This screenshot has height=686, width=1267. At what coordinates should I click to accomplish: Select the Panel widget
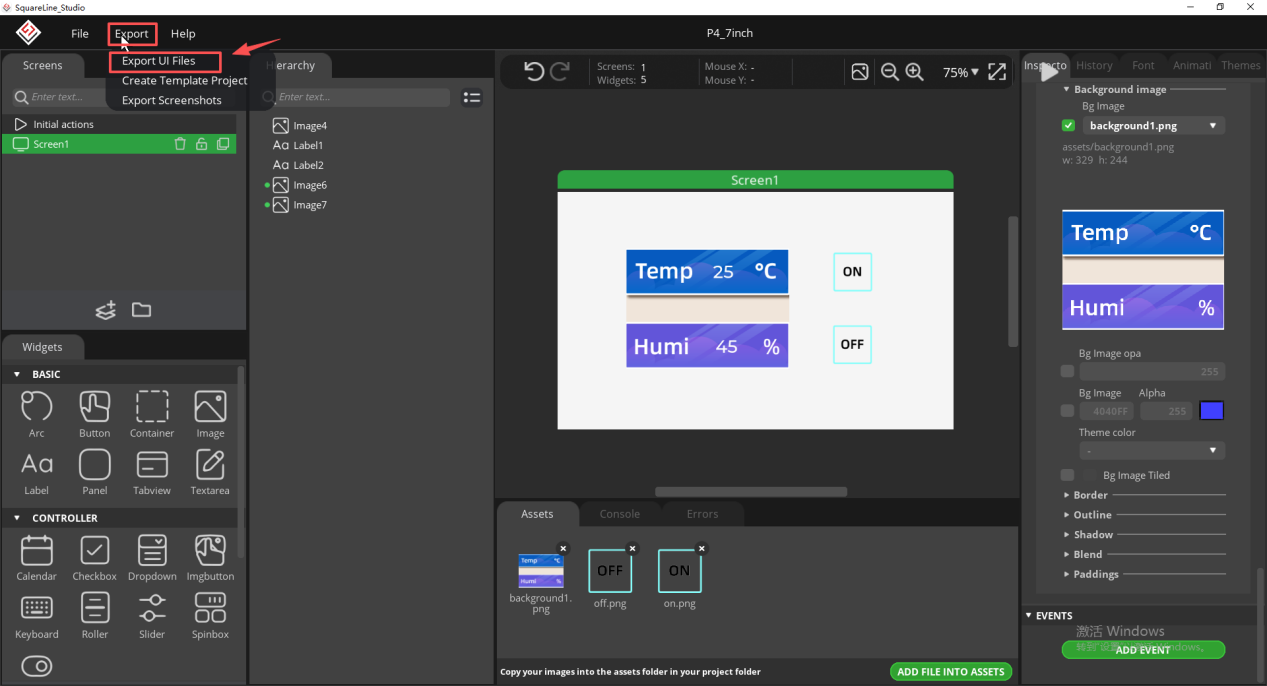95,471
